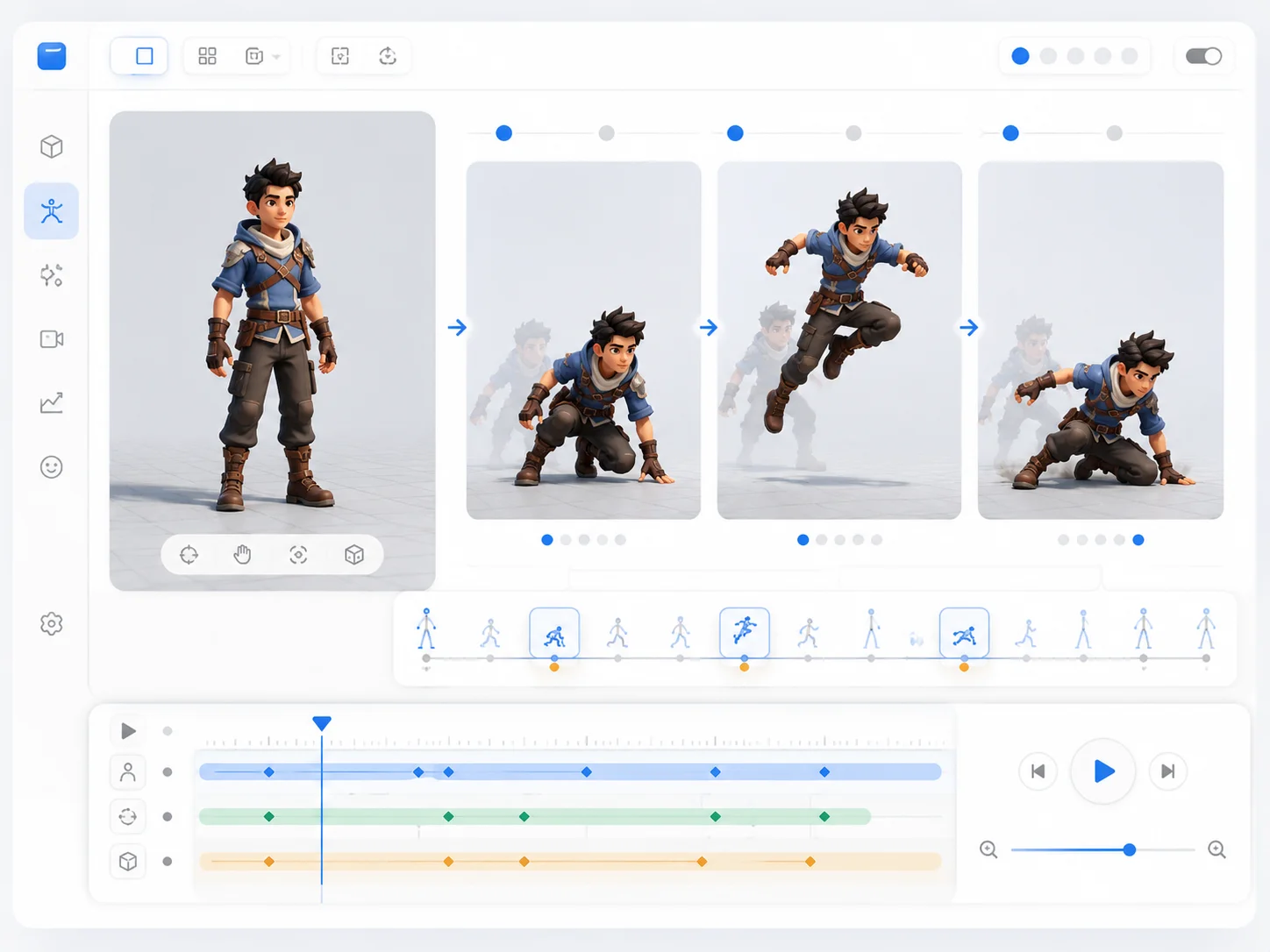The width and height of the screenshot is (1270, 952).
Task: Select blue dot above landing pose card
Action: pyautogui.click(x=1010, y=133)
